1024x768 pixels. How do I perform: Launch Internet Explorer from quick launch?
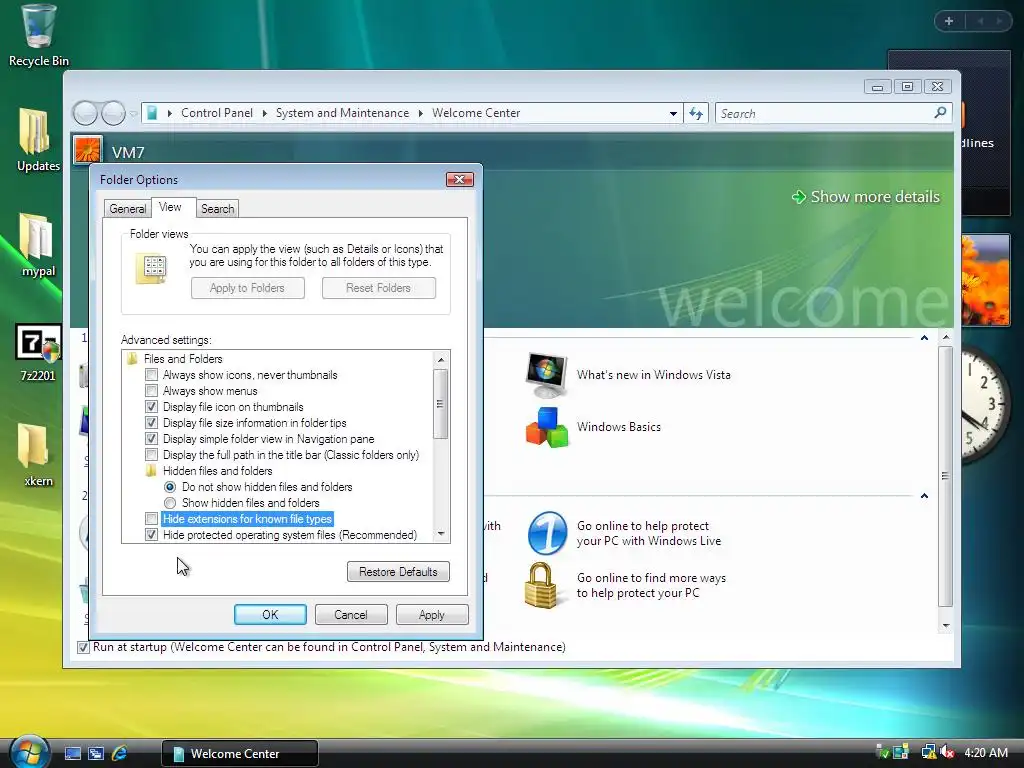pyautogui.click(x=120, y=754)
